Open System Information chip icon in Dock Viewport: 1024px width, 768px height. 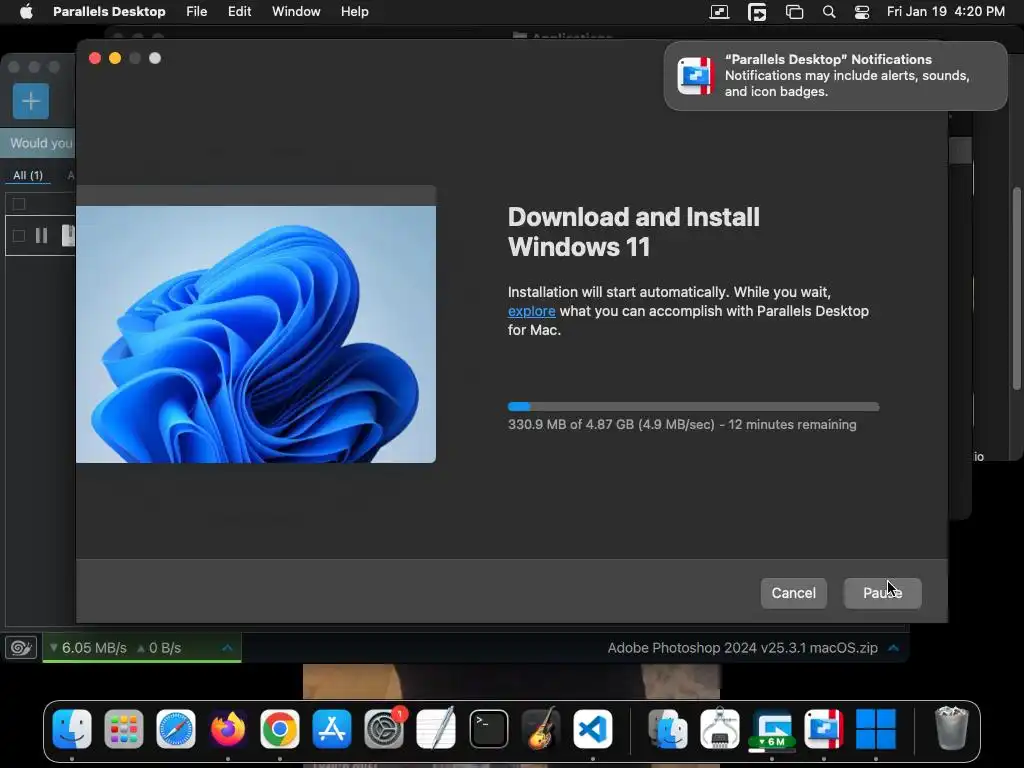pos(720,729)
